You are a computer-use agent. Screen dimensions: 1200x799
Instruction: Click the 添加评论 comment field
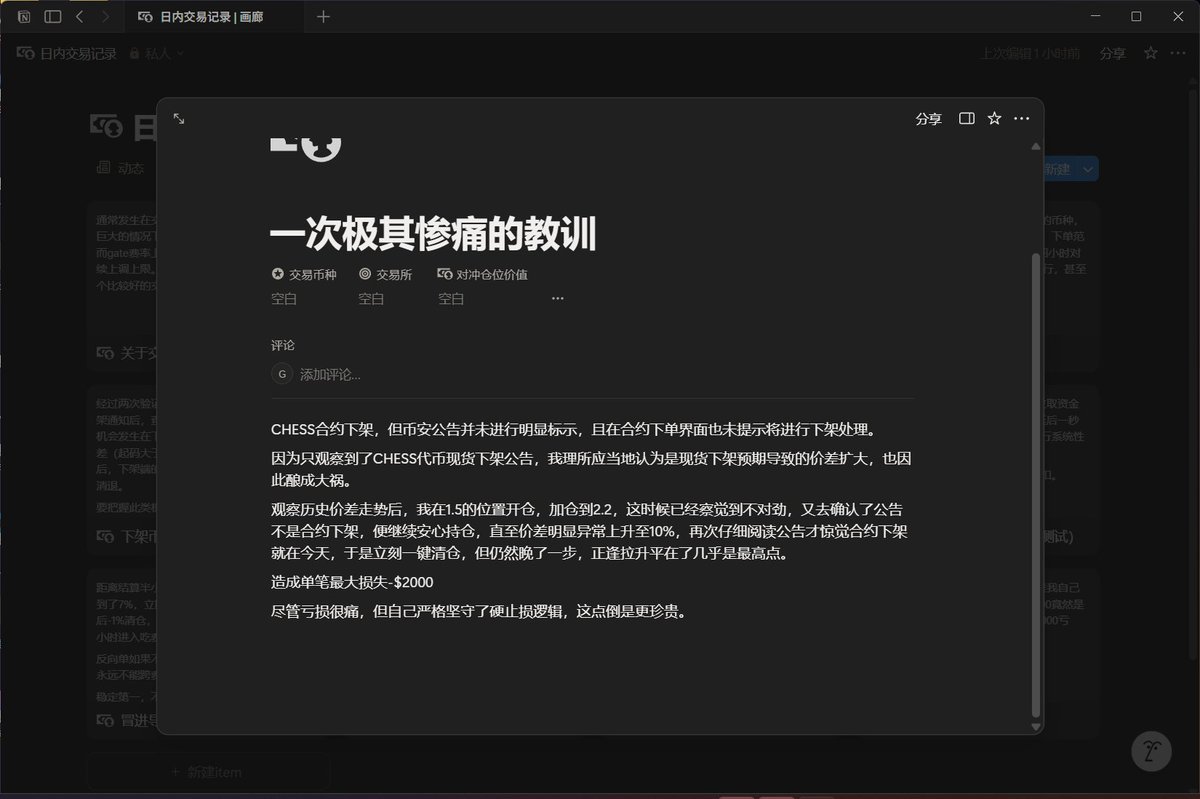click(331, 375)
